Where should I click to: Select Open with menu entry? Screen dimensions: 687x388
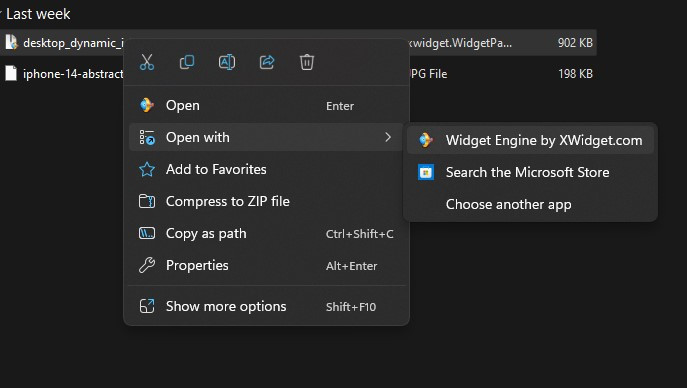tap(266, 138)
